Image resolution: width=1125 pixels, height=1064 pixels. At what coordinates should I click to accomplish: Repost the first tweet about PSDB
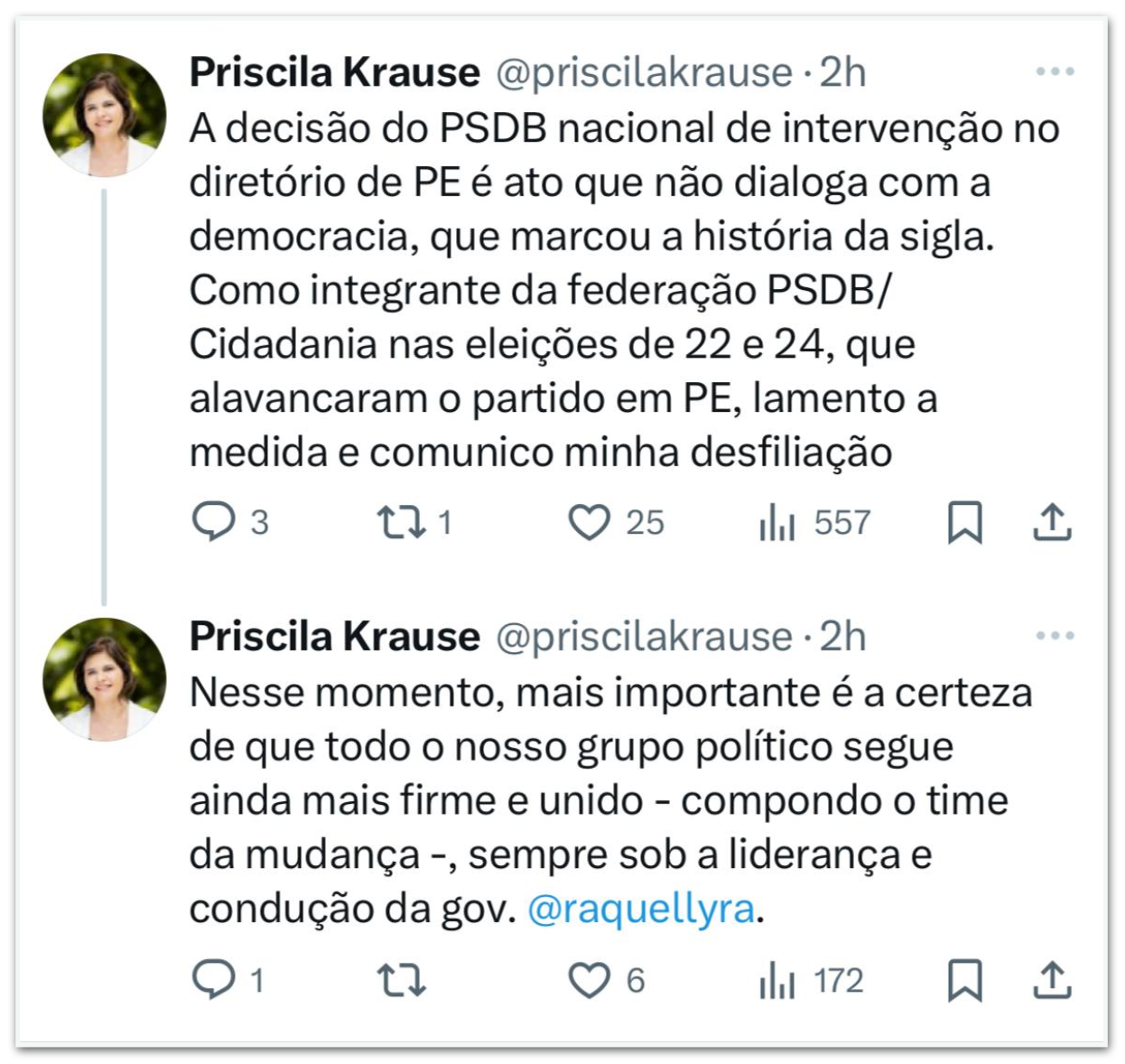click(x=401, y=522)
